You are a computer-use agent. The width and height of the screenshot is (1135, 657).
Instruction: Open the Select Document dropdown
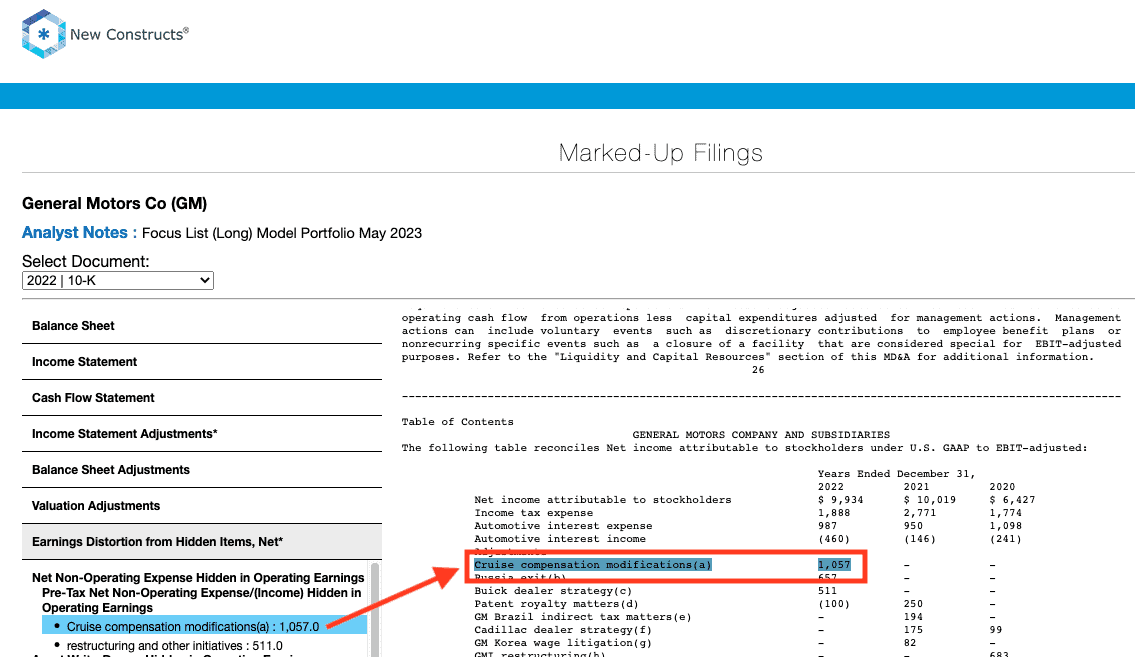[118, 280]
